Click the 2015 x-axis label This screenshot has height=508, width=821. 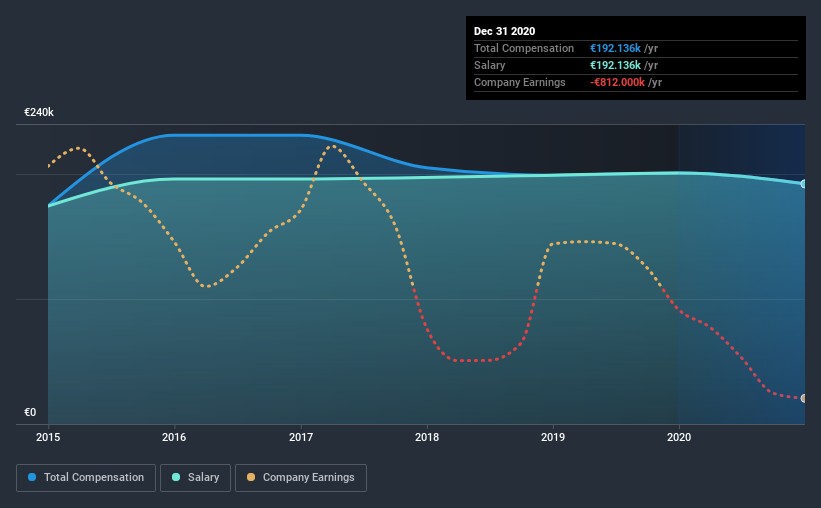pos(48,437)
